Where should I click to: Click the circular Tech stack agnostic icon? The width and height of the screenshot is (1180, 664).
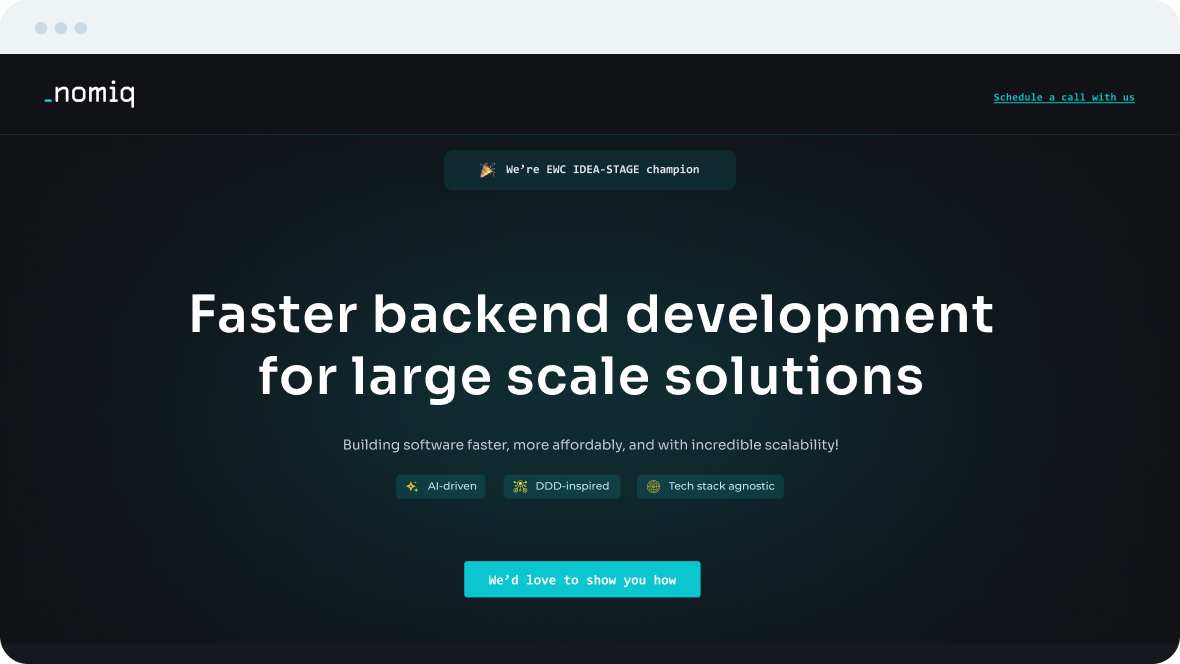pyautogui.click(x=653, y=487)
